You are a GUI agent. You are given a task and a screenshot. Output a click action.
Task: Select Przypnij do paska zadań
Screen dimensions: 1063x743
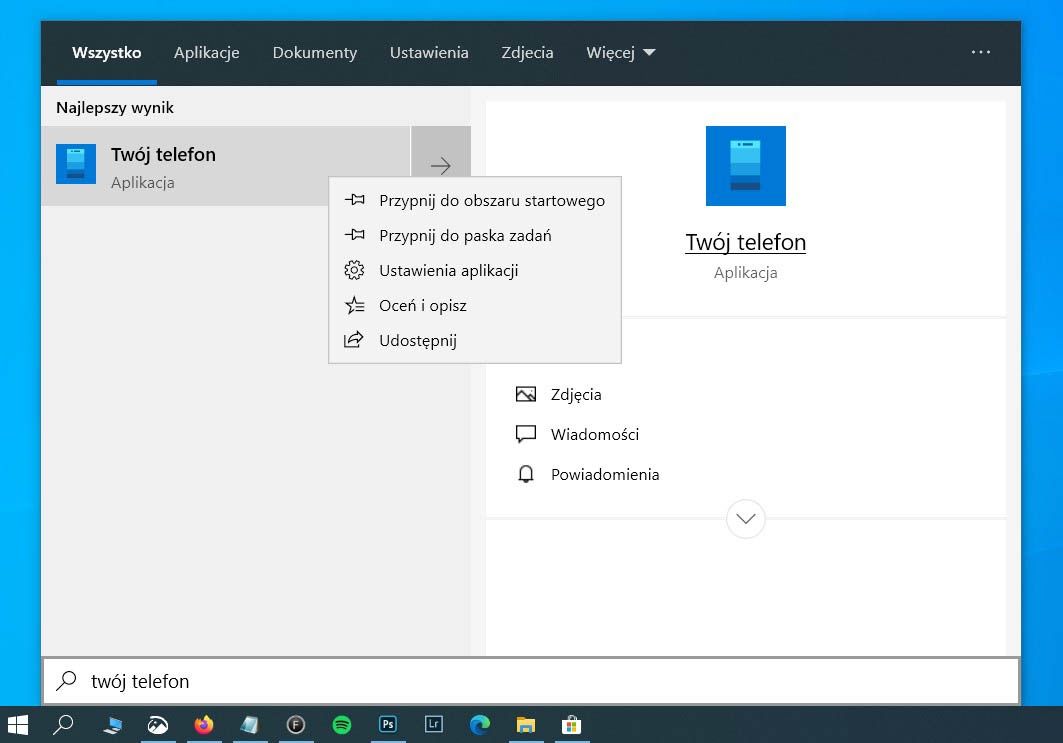[475, 235]
